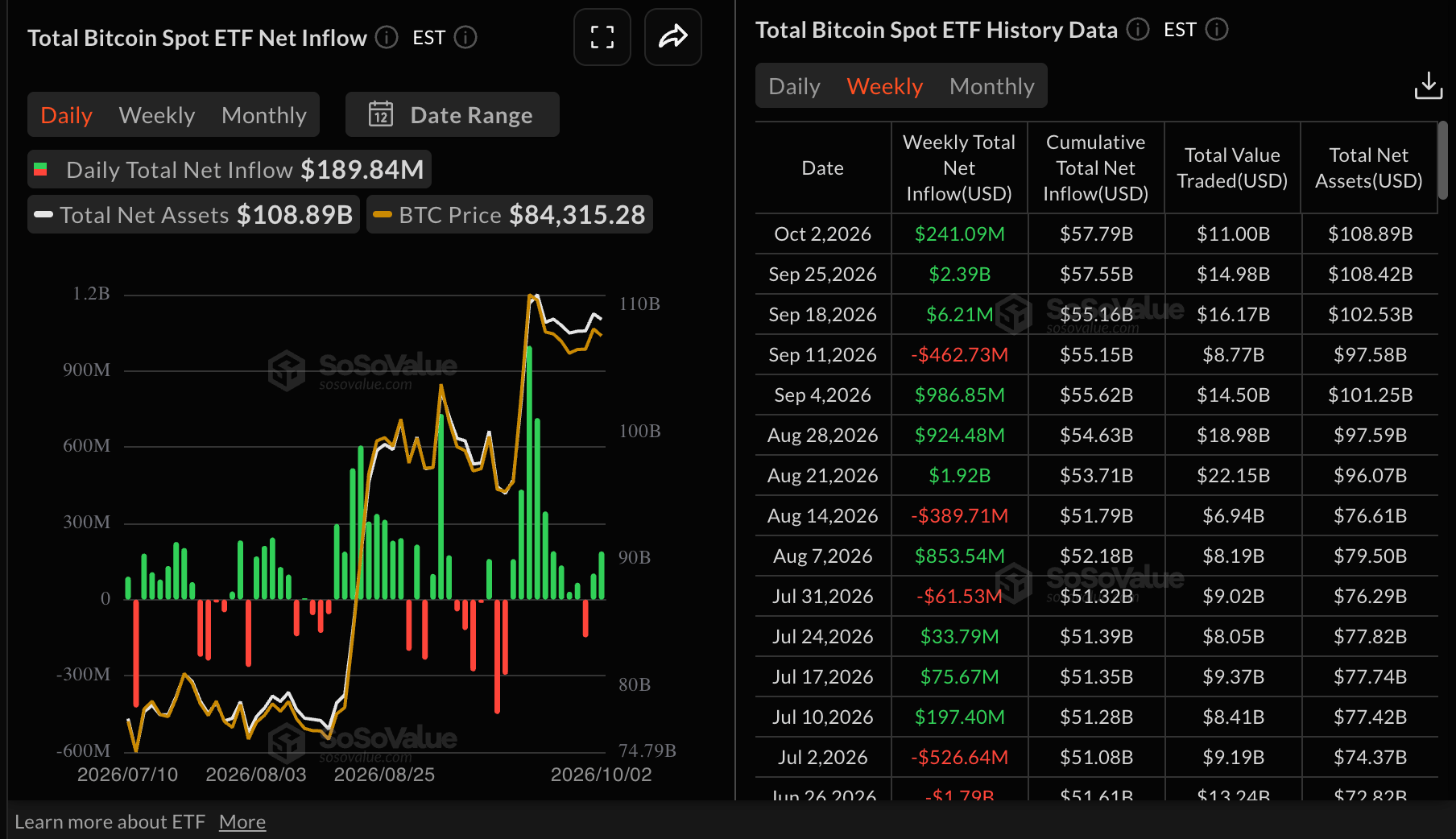Click the $108.42B total net assets cell
Screen dimensions: 1456x839
(x=1370, y=274)
